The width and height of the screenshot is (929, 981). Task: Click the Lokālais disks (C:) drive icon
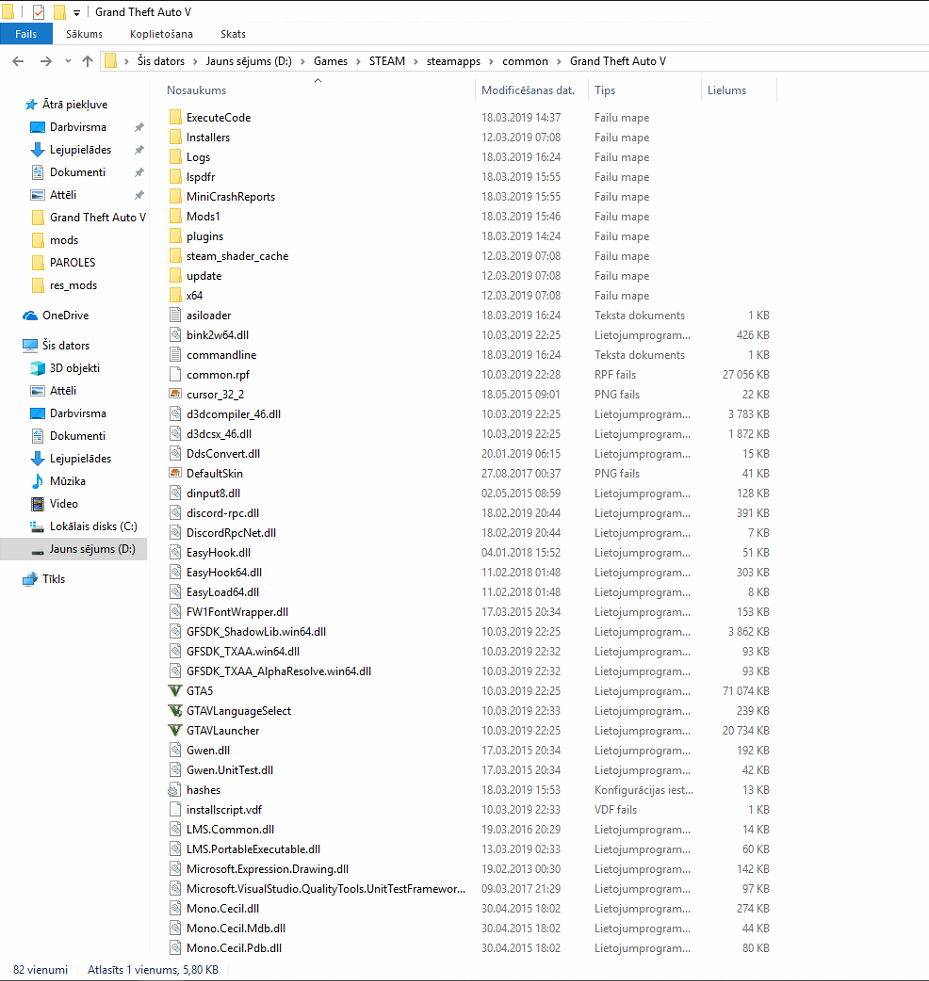click(38, 526)
